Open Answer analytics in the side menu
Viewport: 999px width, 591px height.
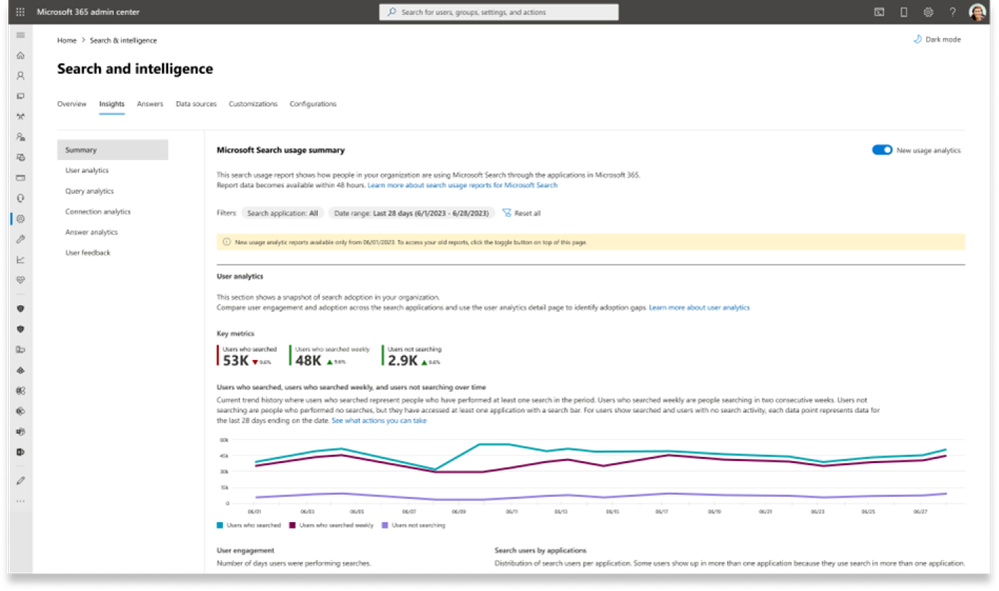point(91,232)
